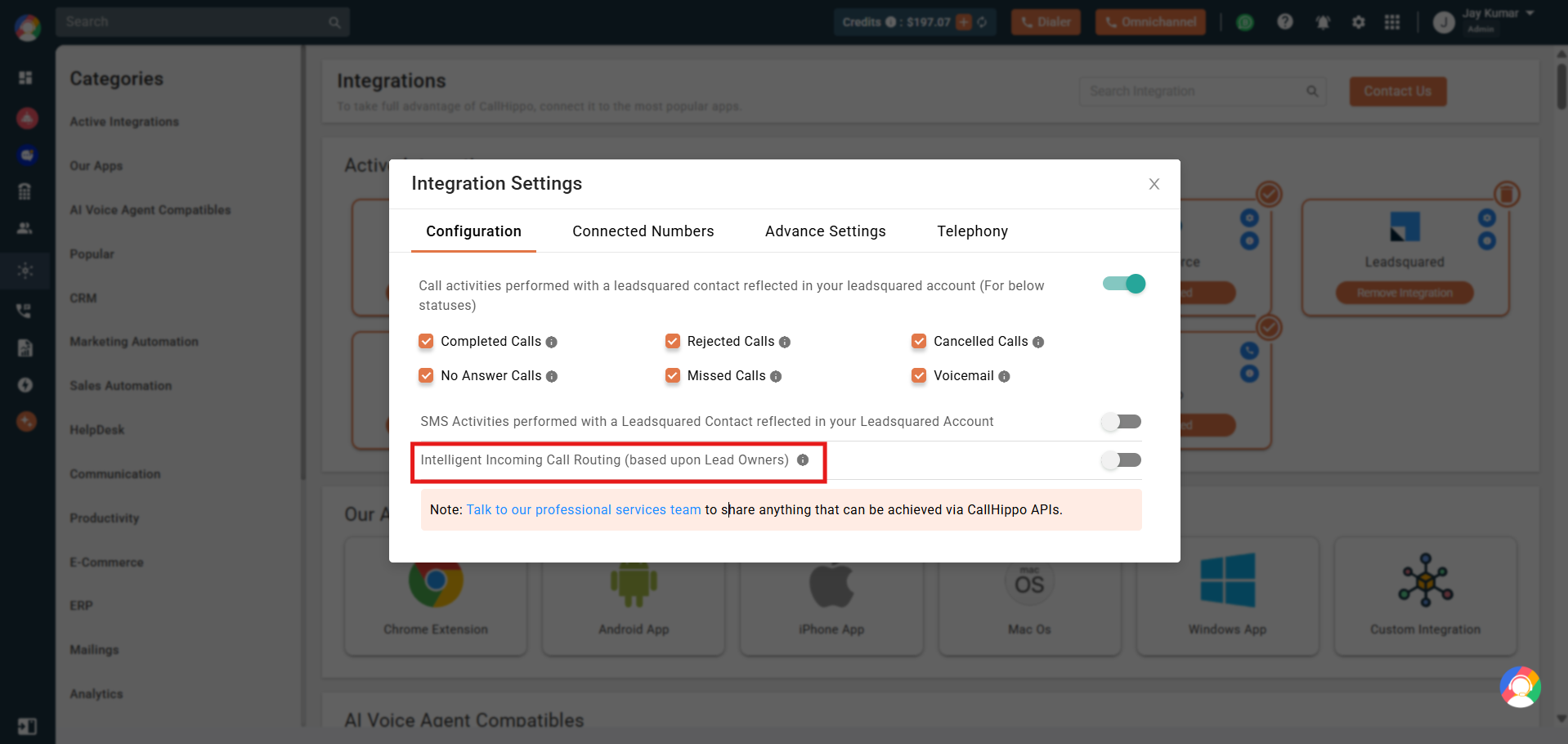
Task: Open the Windows App card
Action: click(1227, 597)
